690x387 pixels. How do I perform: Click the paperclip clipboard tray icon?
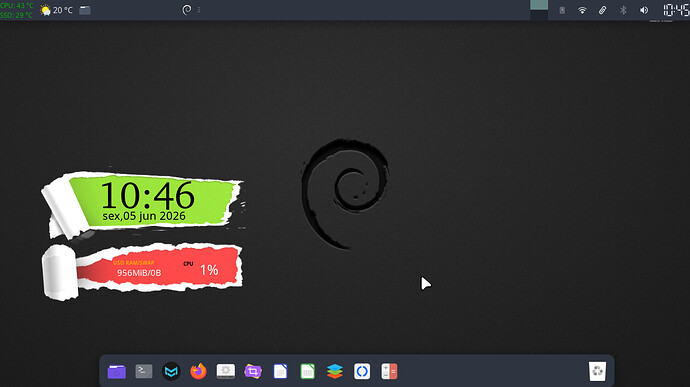point(602,10)
